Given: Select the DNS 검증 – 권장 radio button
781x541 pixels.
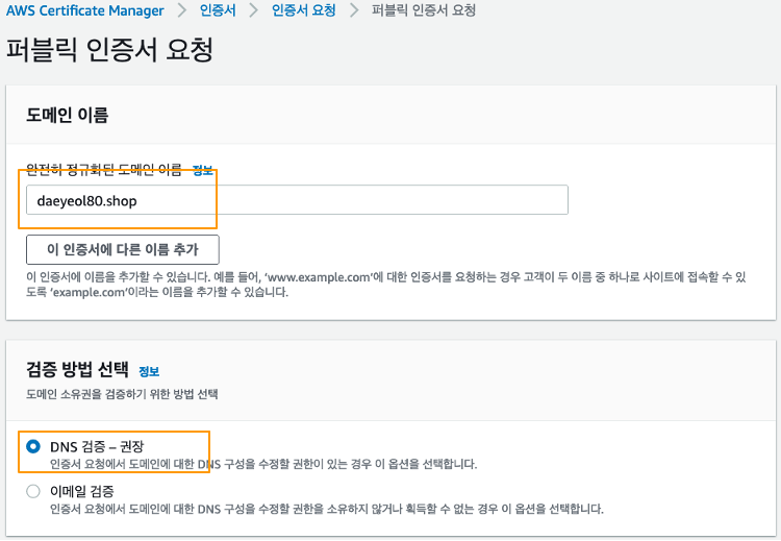Looking at the screenshot, I should click(x=34, y=446).
